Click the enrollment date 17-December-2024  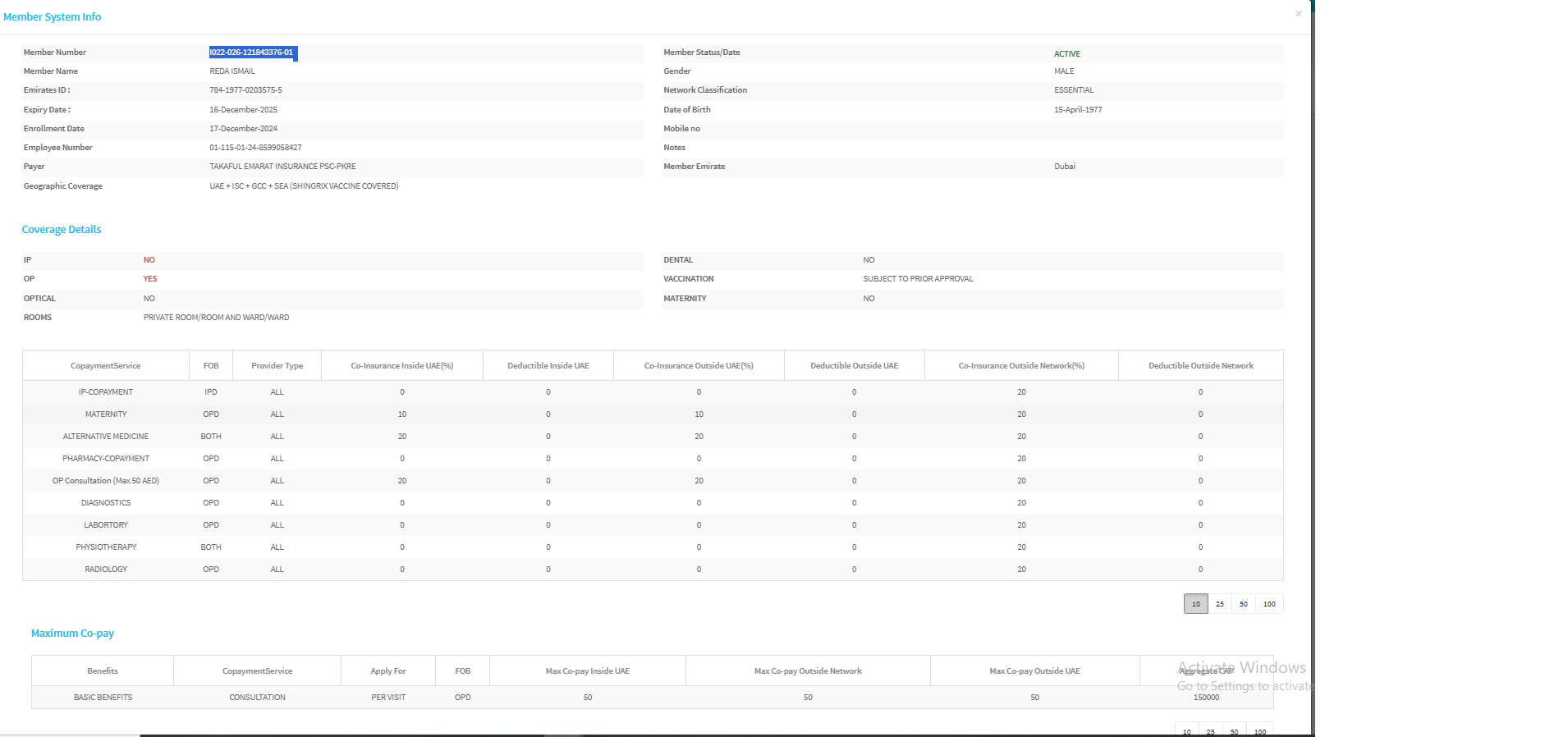(x=243, y=129)
